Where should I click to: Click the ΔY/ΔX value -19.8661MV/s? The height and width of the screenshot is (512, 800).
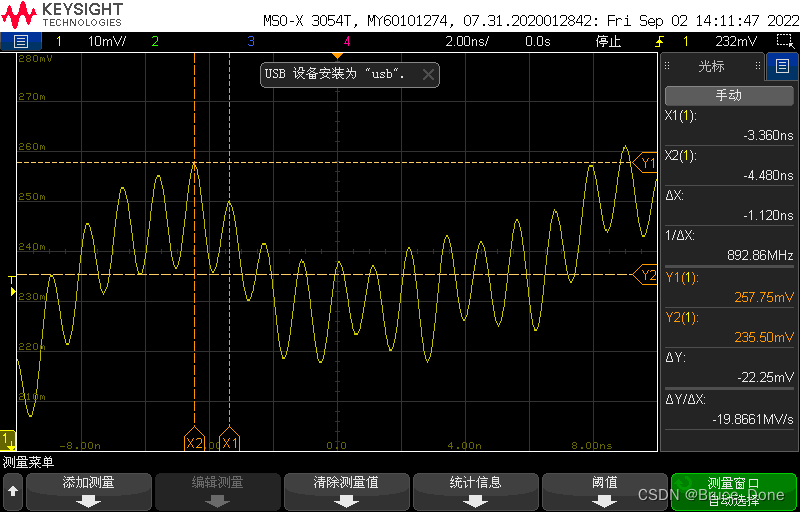(754, 418)
